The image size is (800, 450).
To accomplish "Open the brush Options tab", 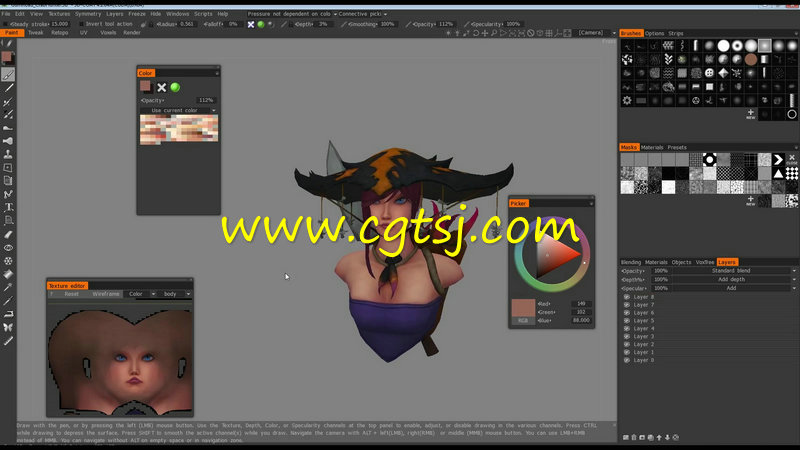I will 655,33.
